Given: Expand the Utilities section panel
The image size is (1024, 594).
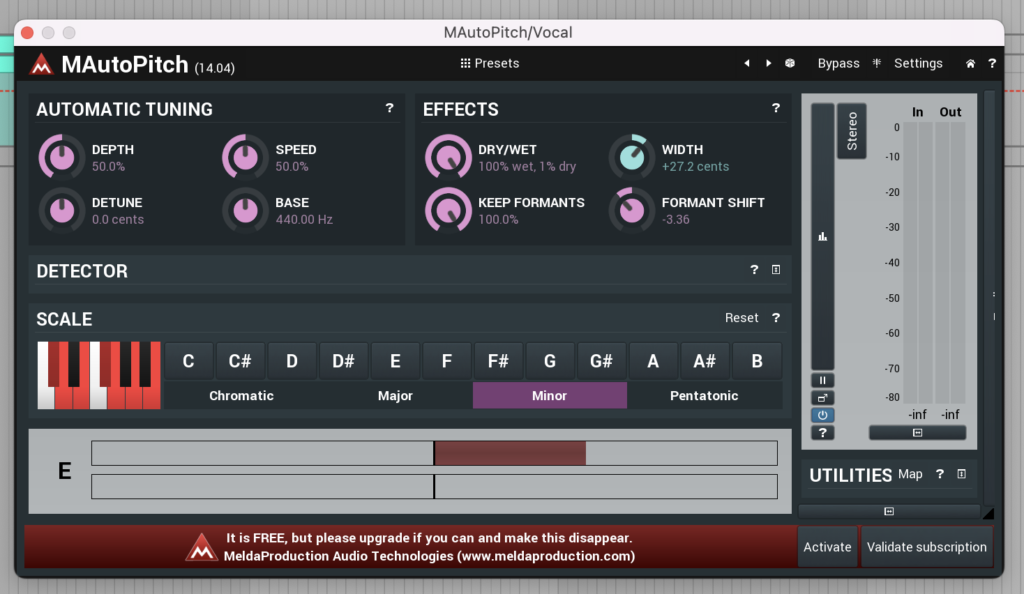Looking at the screenshot, I should (961, 474).
